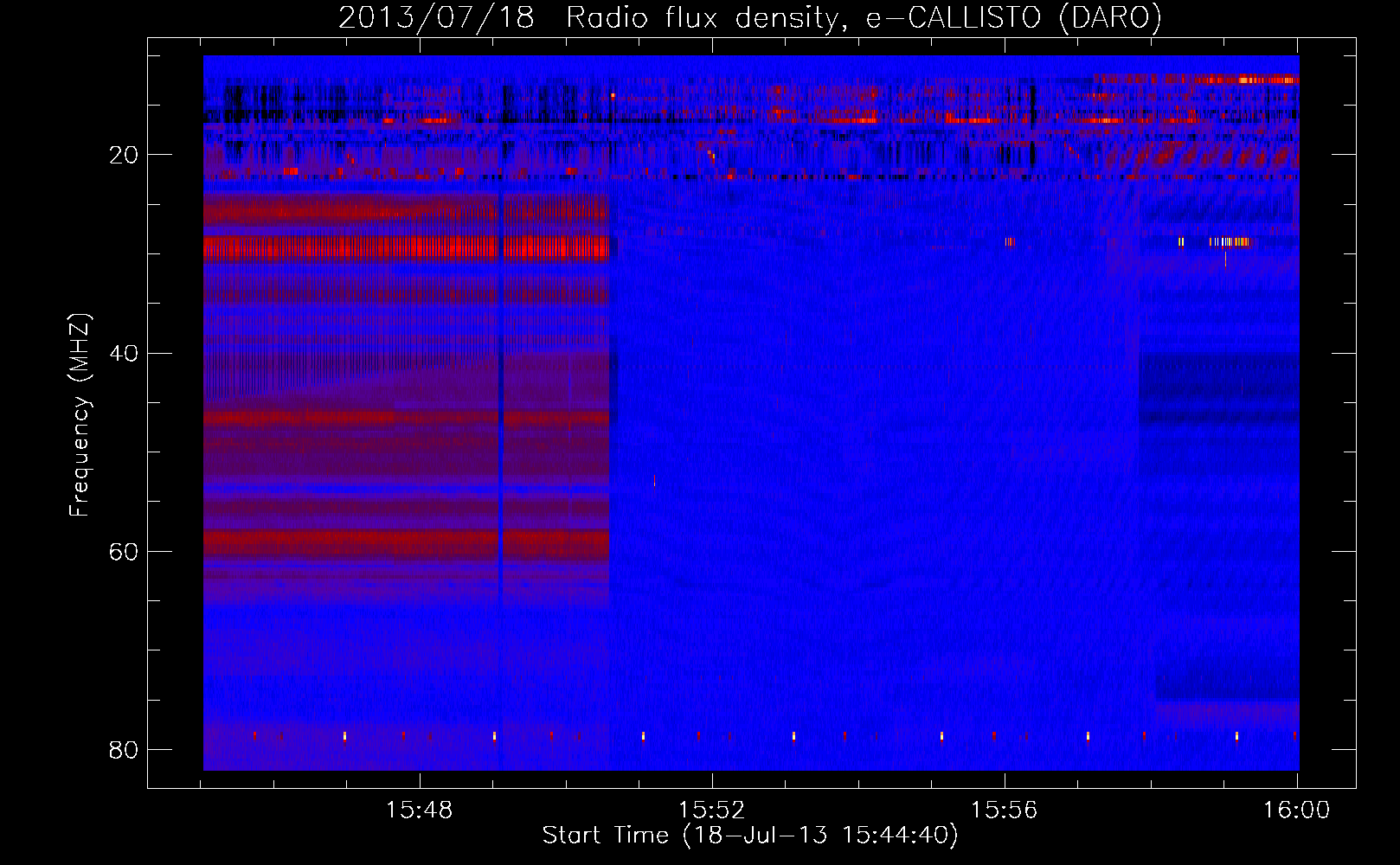The image size is (1400, 865).
Task: Click the 16:00 time tick label
Action: pyautogui.click(x=1296, y=810)
